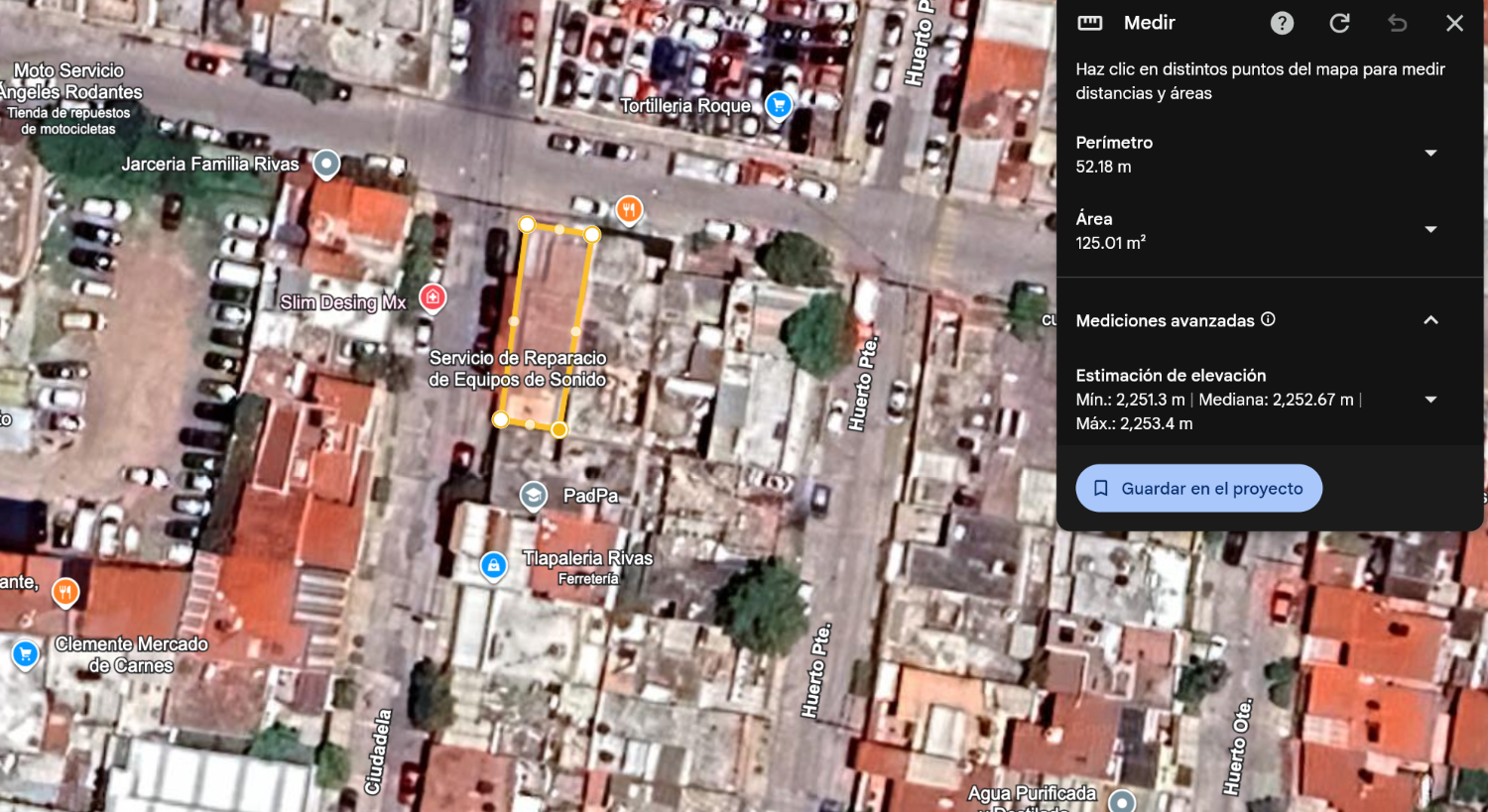Click the 125.01 m² area value
1488x812 pixels.
[x=1111, y=242]
